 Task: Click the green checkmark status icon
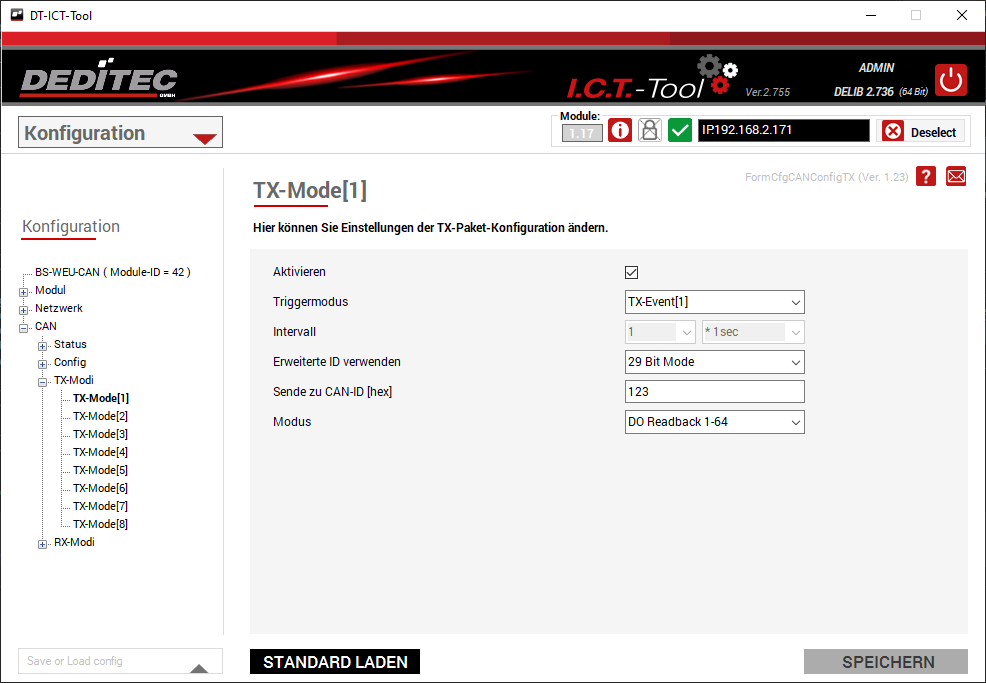[x=680, y=131]
